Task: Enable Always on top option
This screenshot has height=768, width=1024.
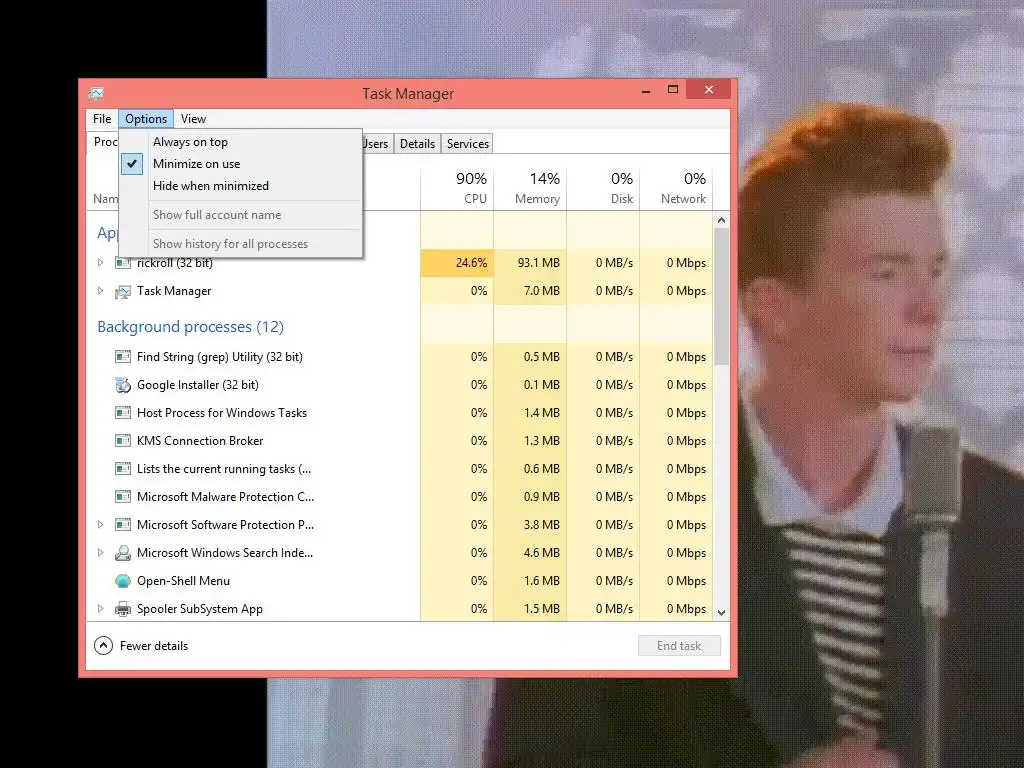Action: click(190, 142)
